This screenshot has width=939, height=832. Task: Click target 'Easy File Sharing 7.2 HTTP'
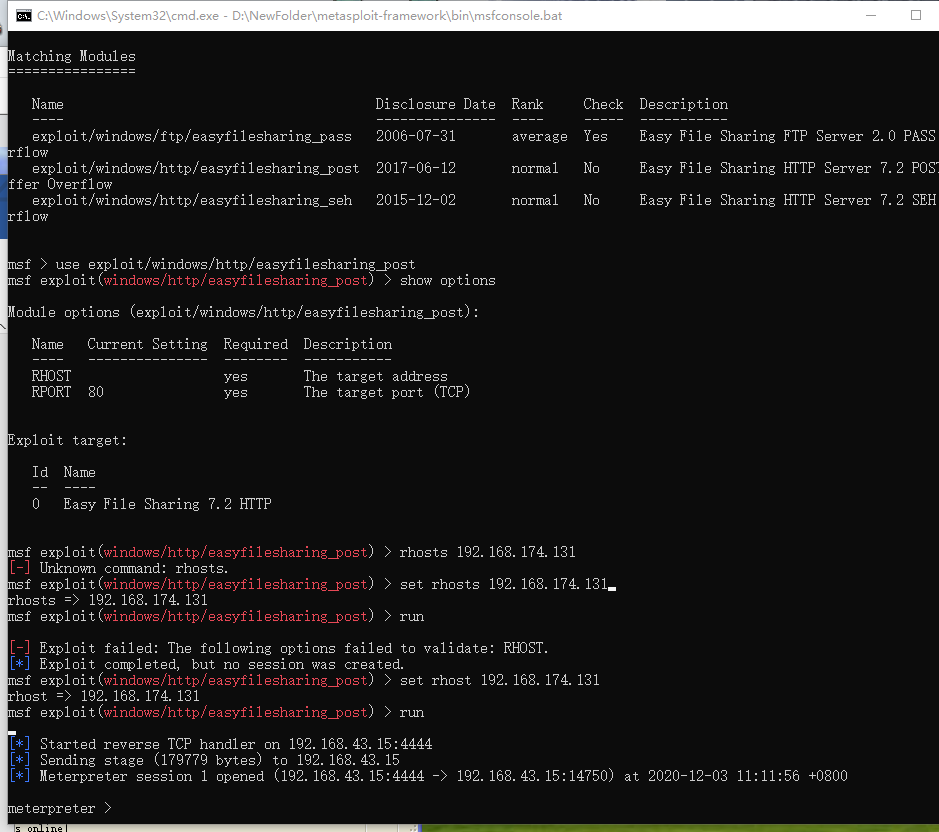pos(168,504)
